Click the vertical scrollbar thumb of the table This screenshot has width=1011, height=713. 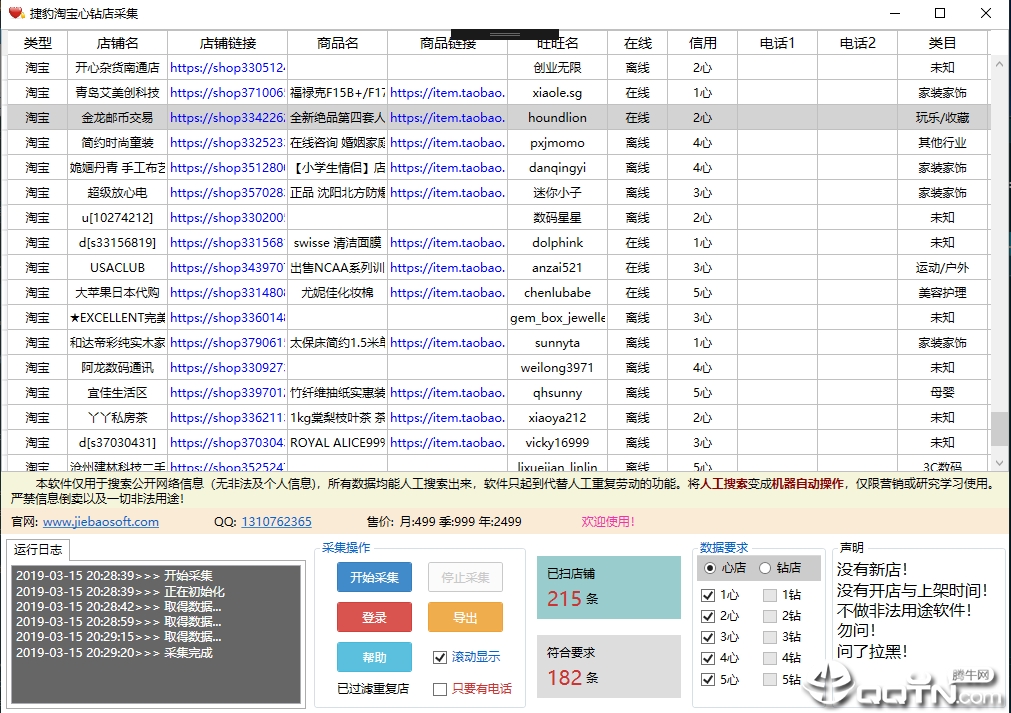999,429
